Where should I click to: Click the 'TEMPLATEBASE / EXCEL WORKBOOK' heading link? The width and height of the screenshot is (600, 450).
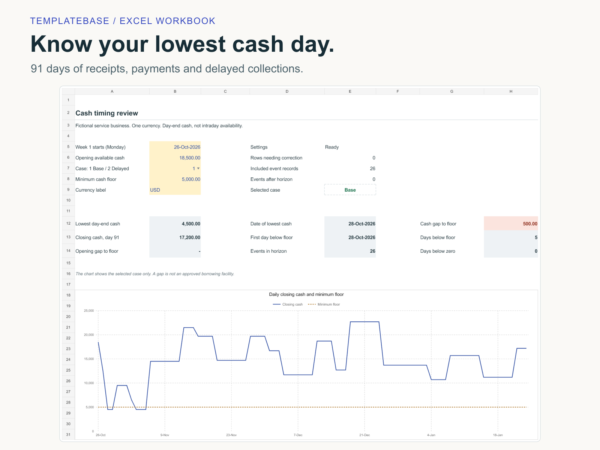point(123,21)
